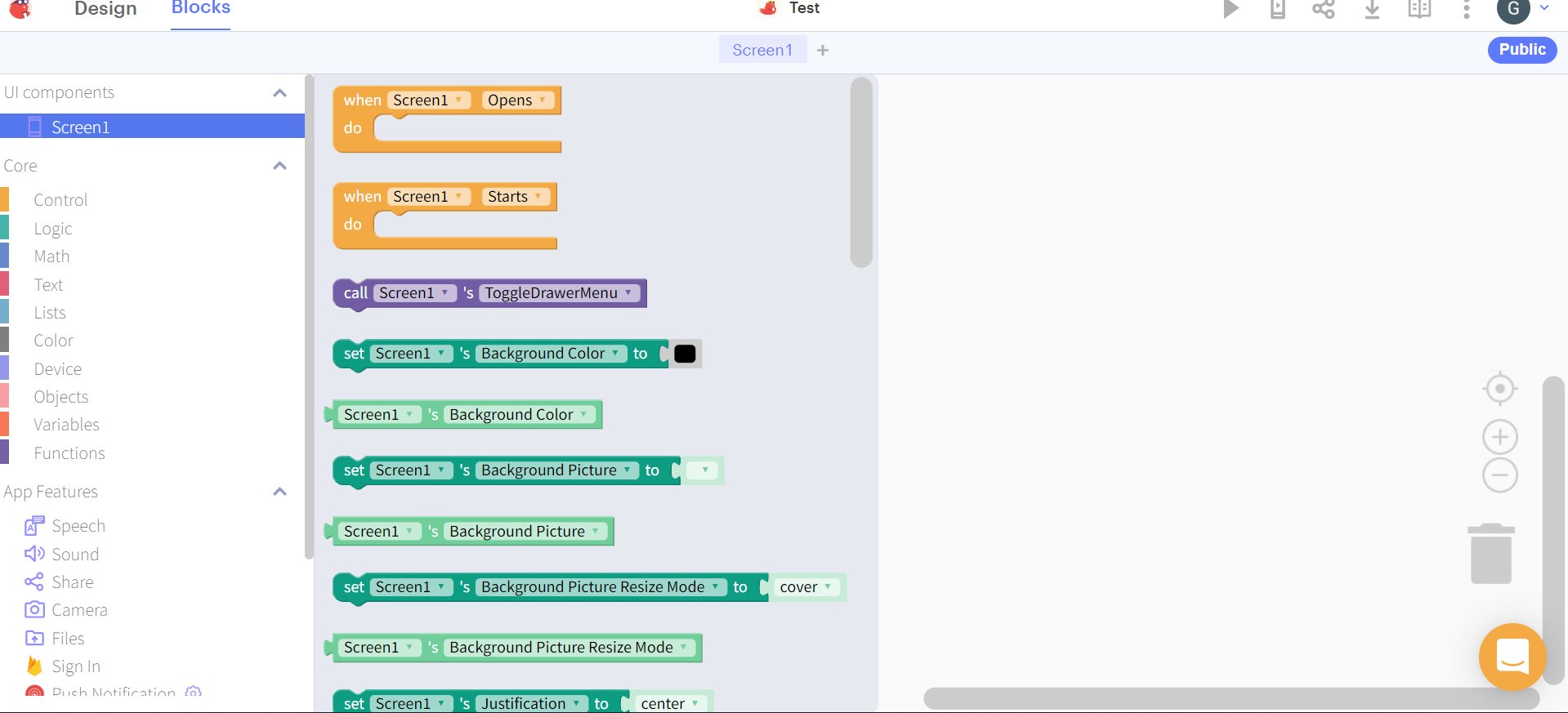This screenshot has width=1568, height=713.
Task: Collapse the App Features section
Action: (279, 492)
